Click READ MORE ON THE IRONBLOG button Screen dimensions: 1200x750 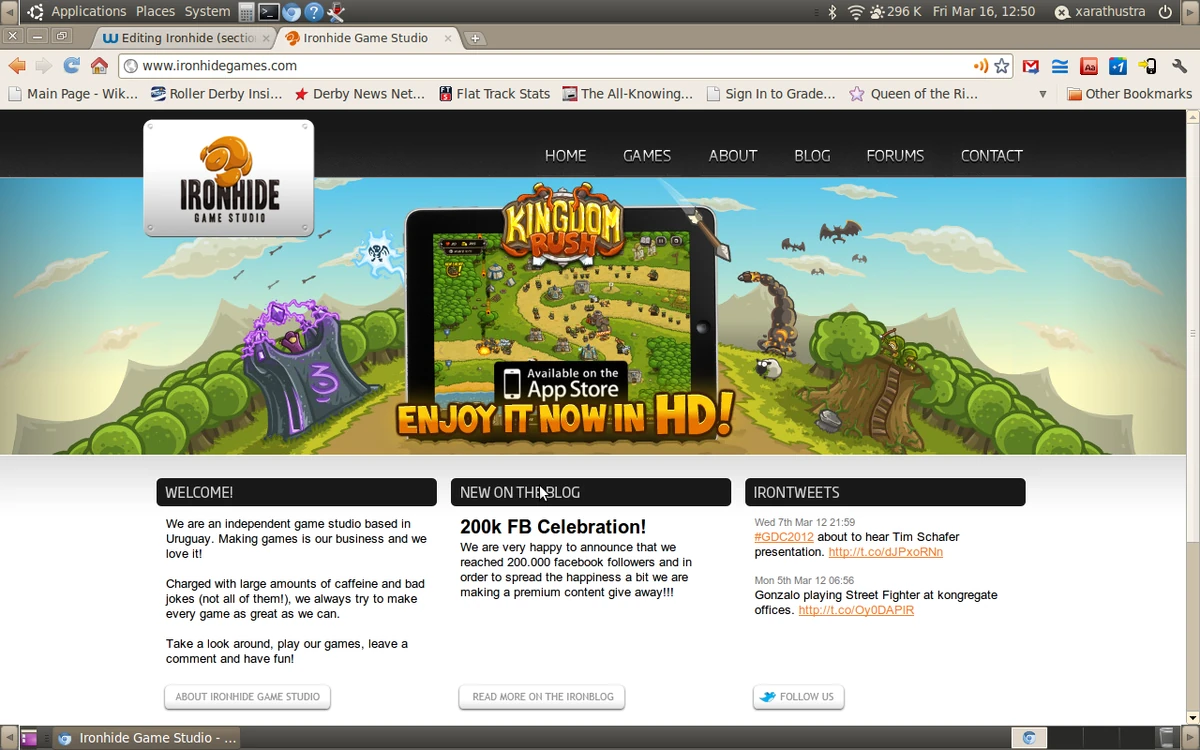tap(541, 697)
